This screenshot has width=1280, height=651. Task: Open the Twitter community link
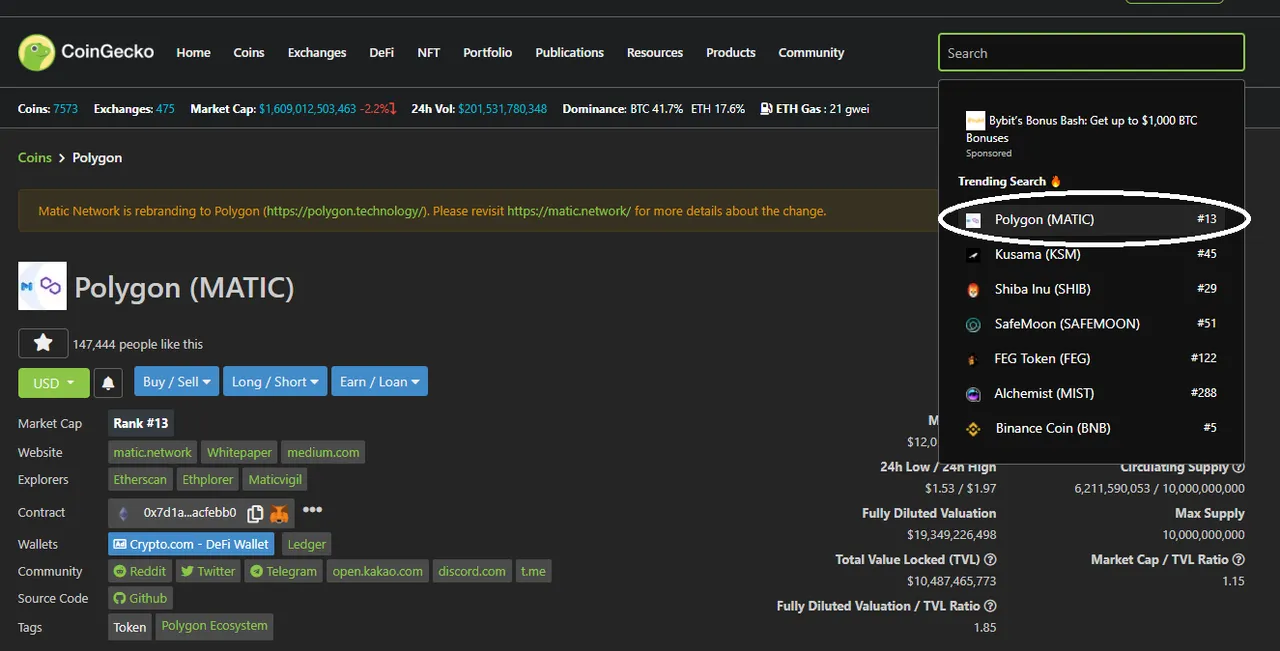pos(208,571)
